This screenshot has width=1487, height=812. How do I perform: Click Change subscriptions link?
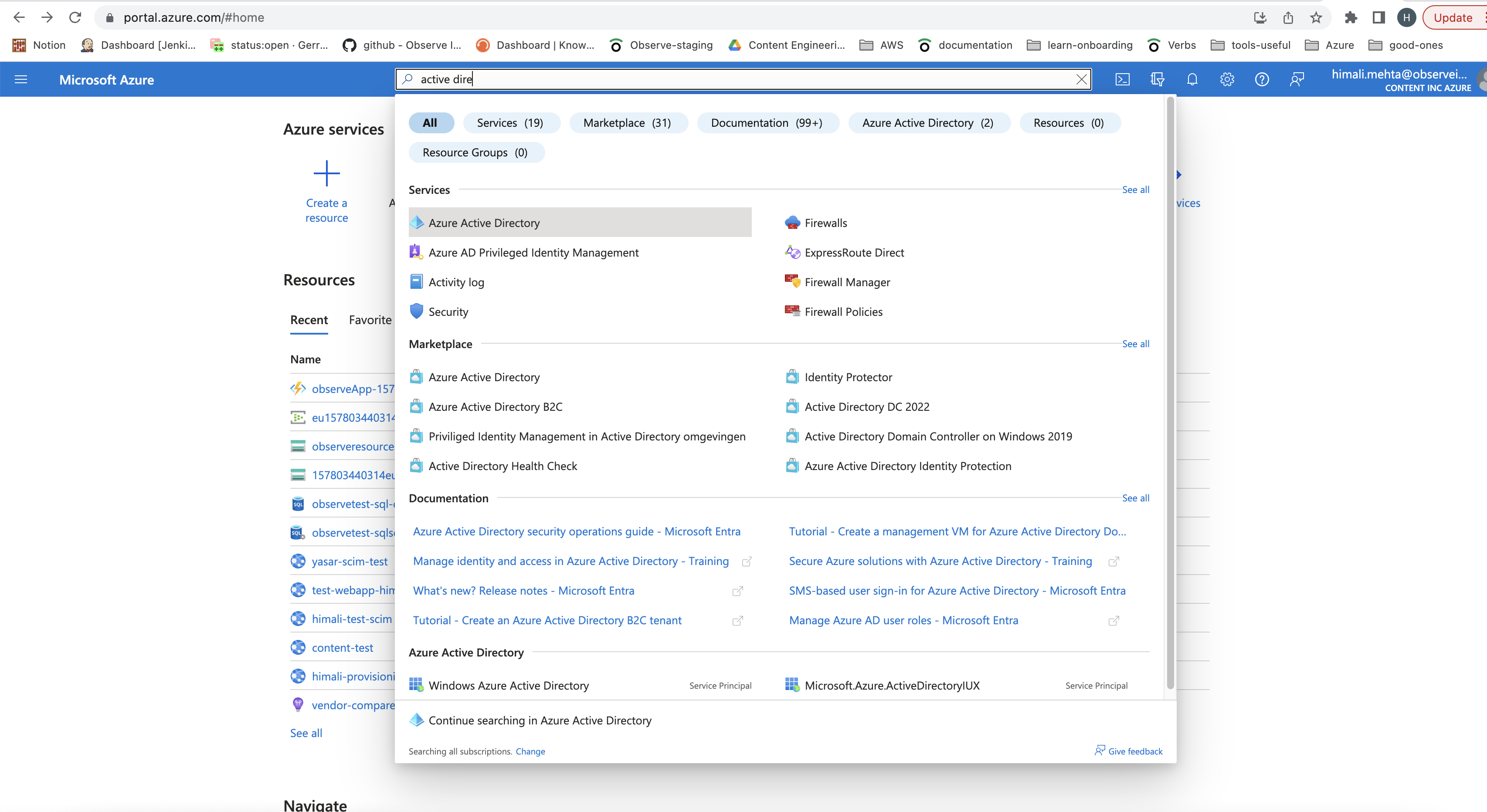pyautogui.click(x=530, y=751)
